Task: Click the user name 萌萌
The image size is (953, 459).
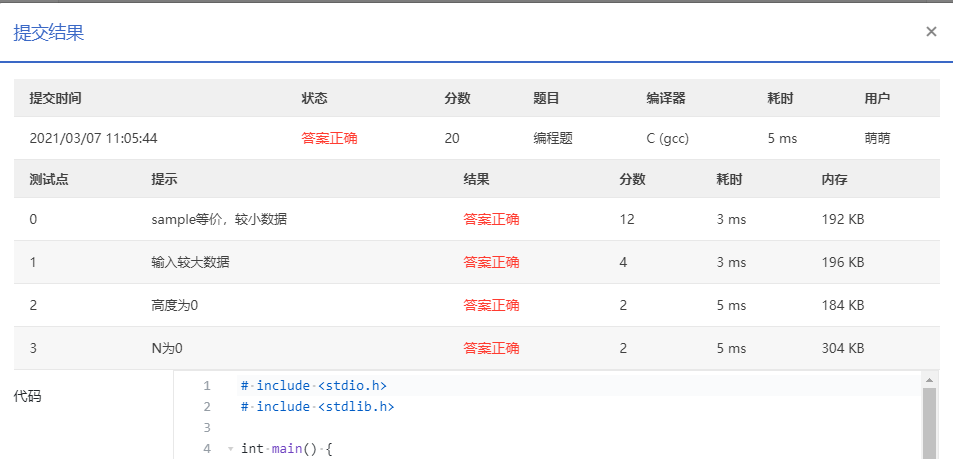Action: [x=877, y=139]
